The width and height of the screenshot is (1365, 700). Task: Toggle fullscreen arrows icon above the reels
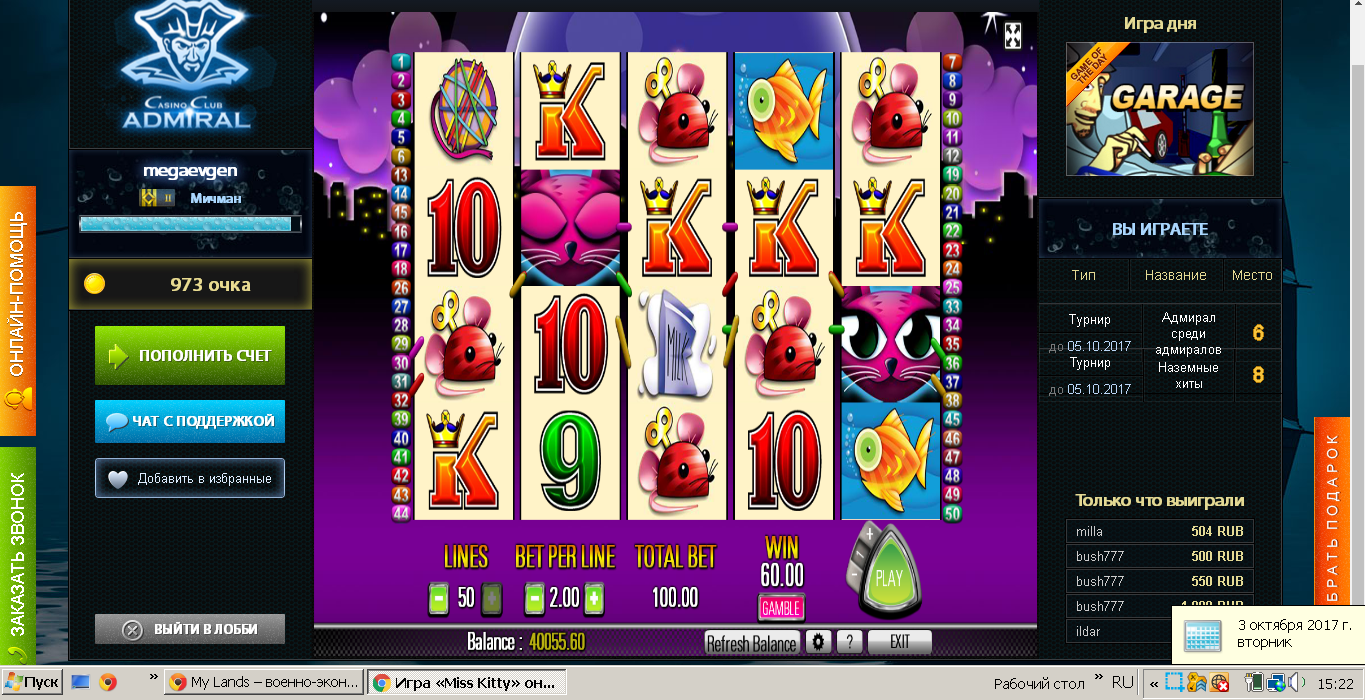[x=1013, y=35]
